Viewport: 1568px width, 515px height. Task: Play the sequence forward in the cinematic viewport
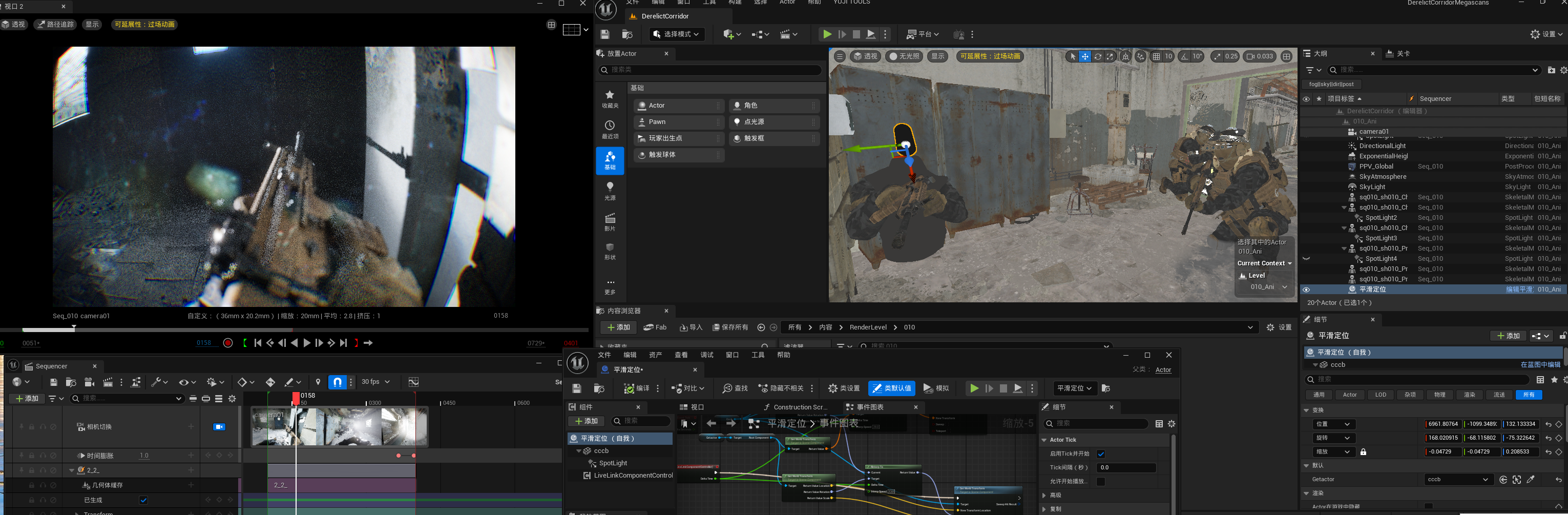307,343
